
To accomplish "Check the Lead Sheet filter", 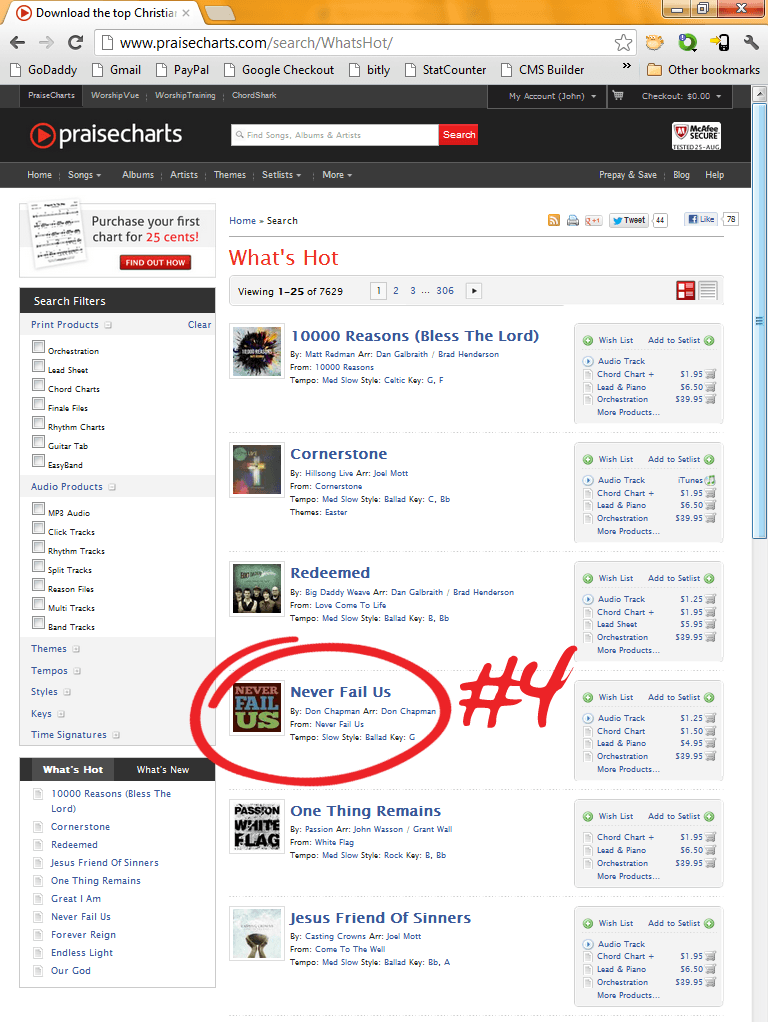I will (x=38, y=366).
